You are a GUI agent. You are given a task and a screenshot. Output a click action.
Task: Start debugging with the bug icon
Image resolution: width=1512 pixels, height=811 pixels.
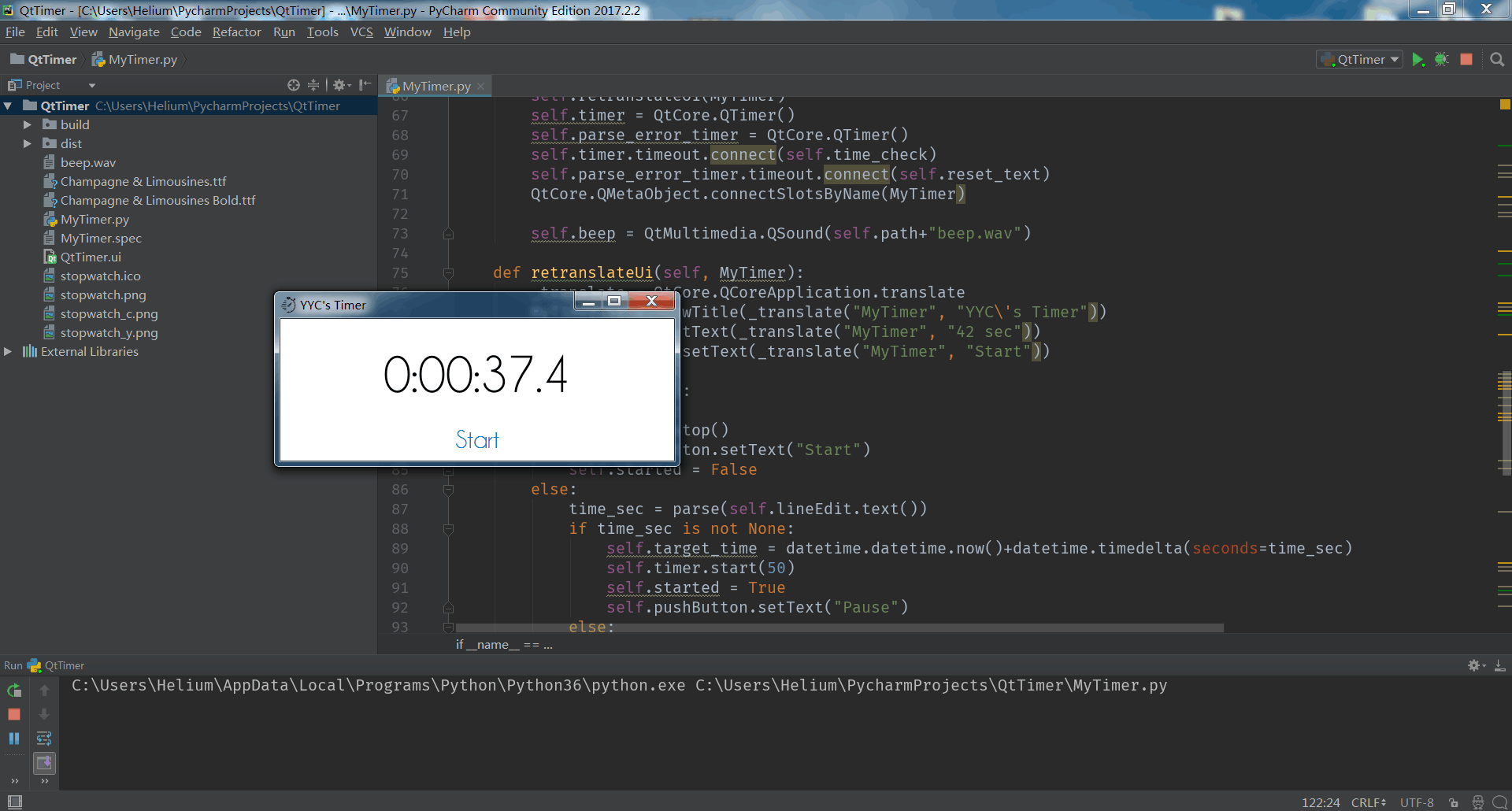(1441, 60)
